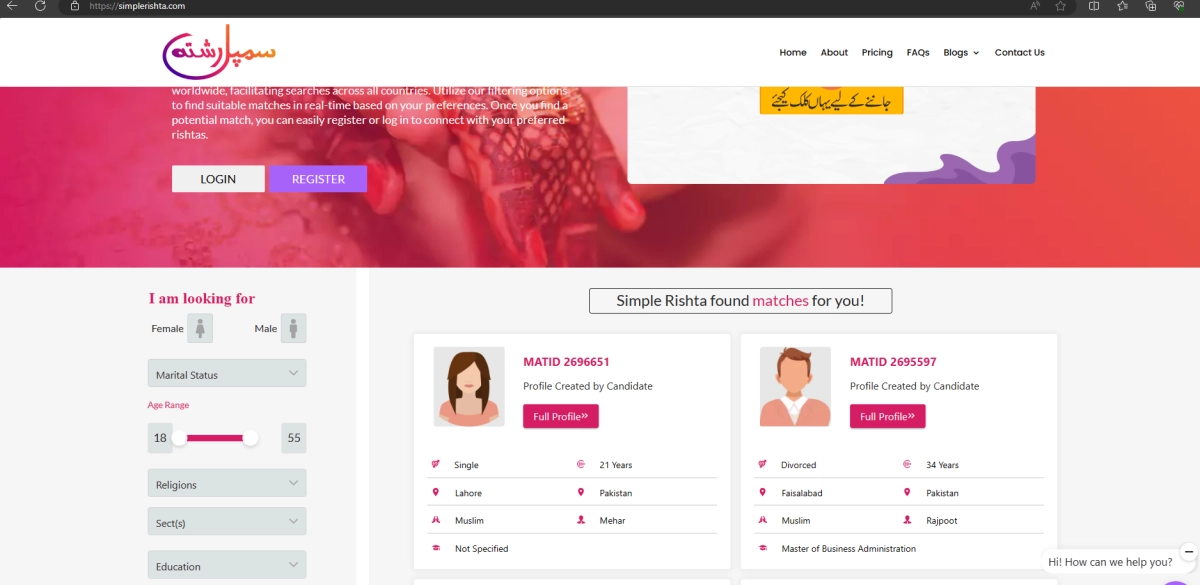Image resolution: width=1200 pixels, height=585 pixels.
Task: Open the Blogs menu
Action: pos(961,53)
